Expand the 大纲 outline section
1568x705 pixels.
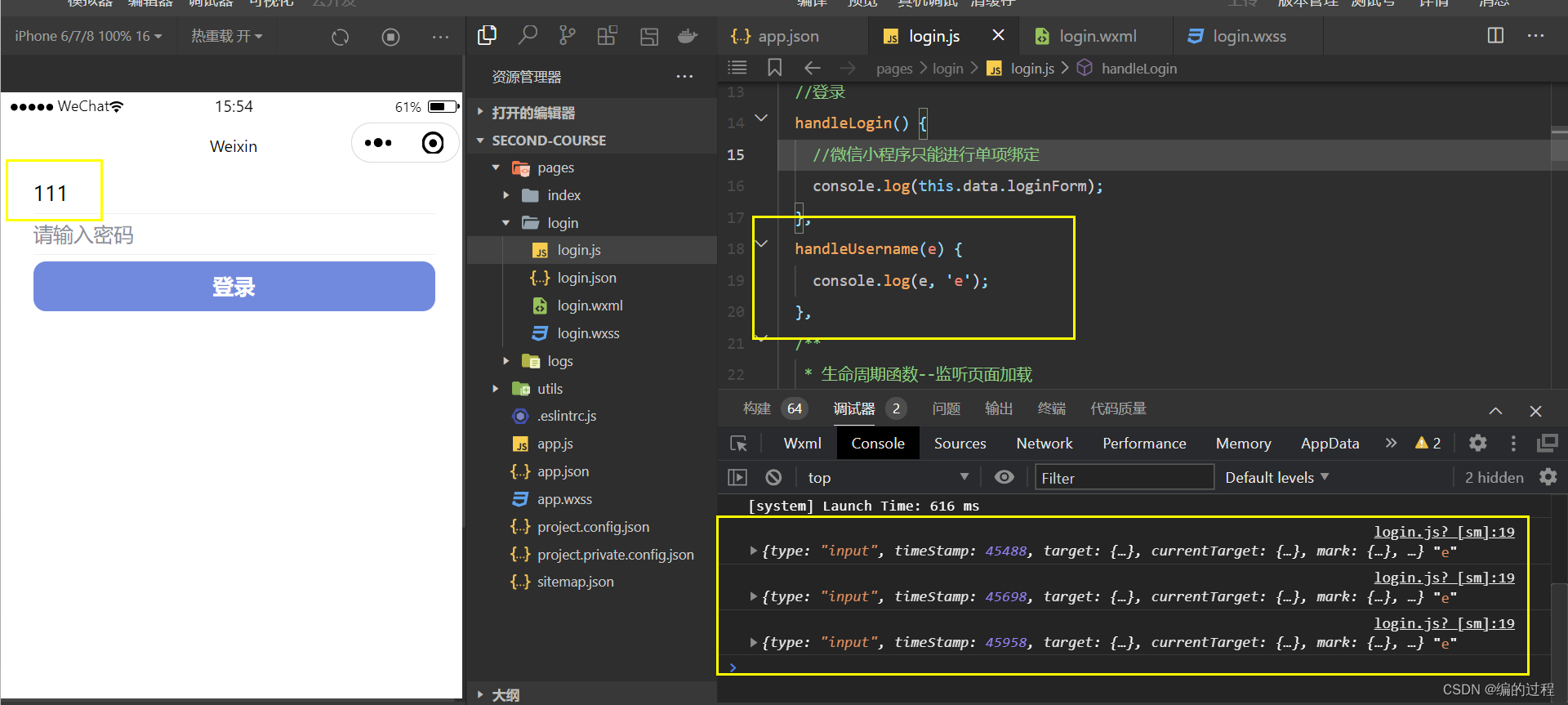pos(591,694)
